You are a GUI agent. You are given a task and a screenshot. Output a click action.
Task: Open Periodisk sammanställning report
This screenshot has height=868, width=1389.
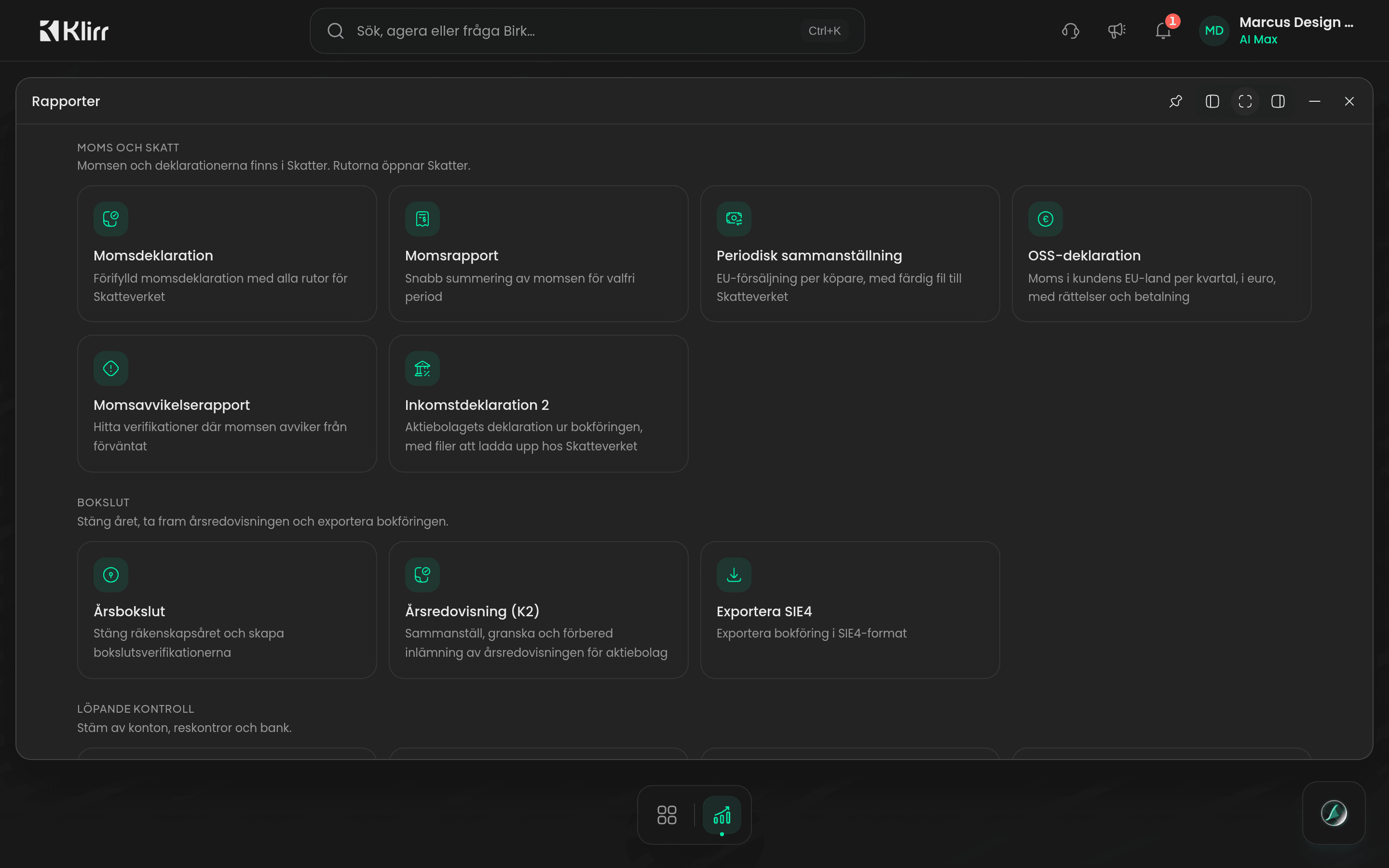(x=850, y=254)
